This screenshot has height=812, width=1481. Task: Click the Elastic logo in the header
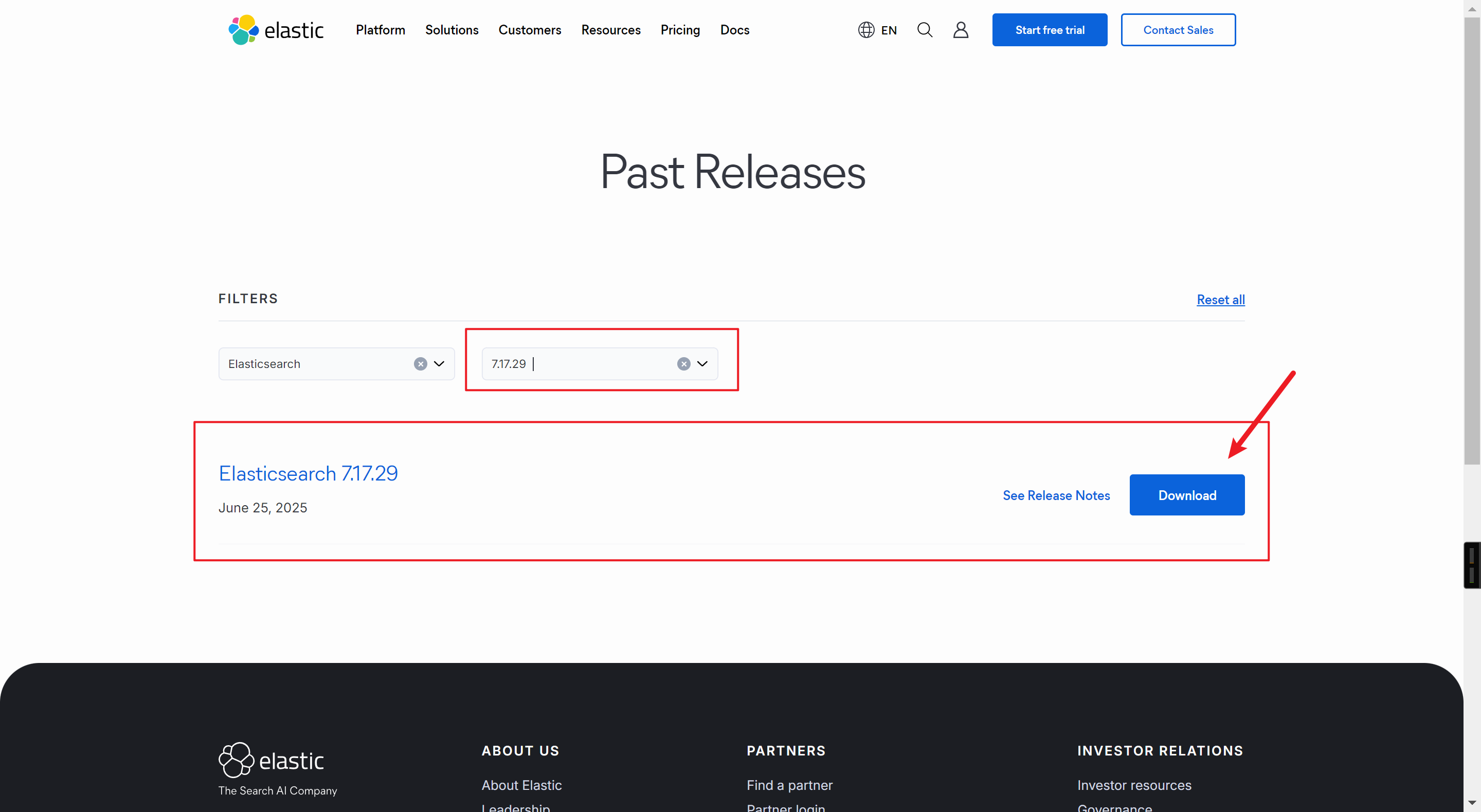click(x=276, y=30)
